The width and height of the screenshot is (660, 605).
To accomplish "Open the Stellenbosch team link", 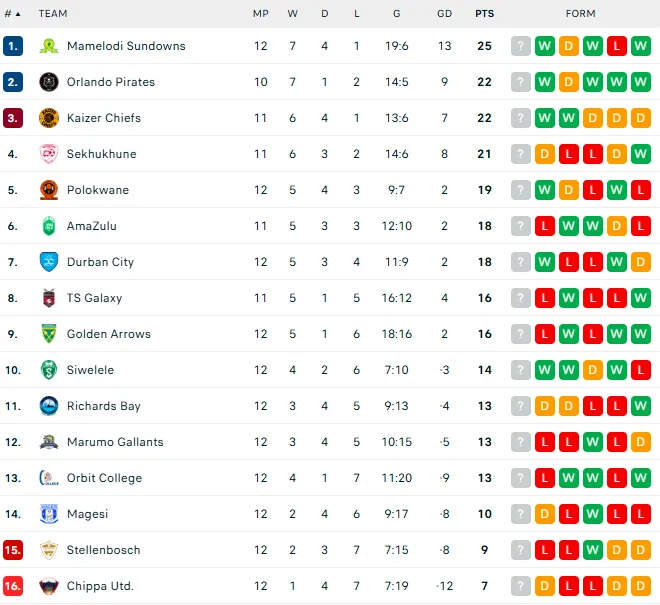I will (104, 550).
